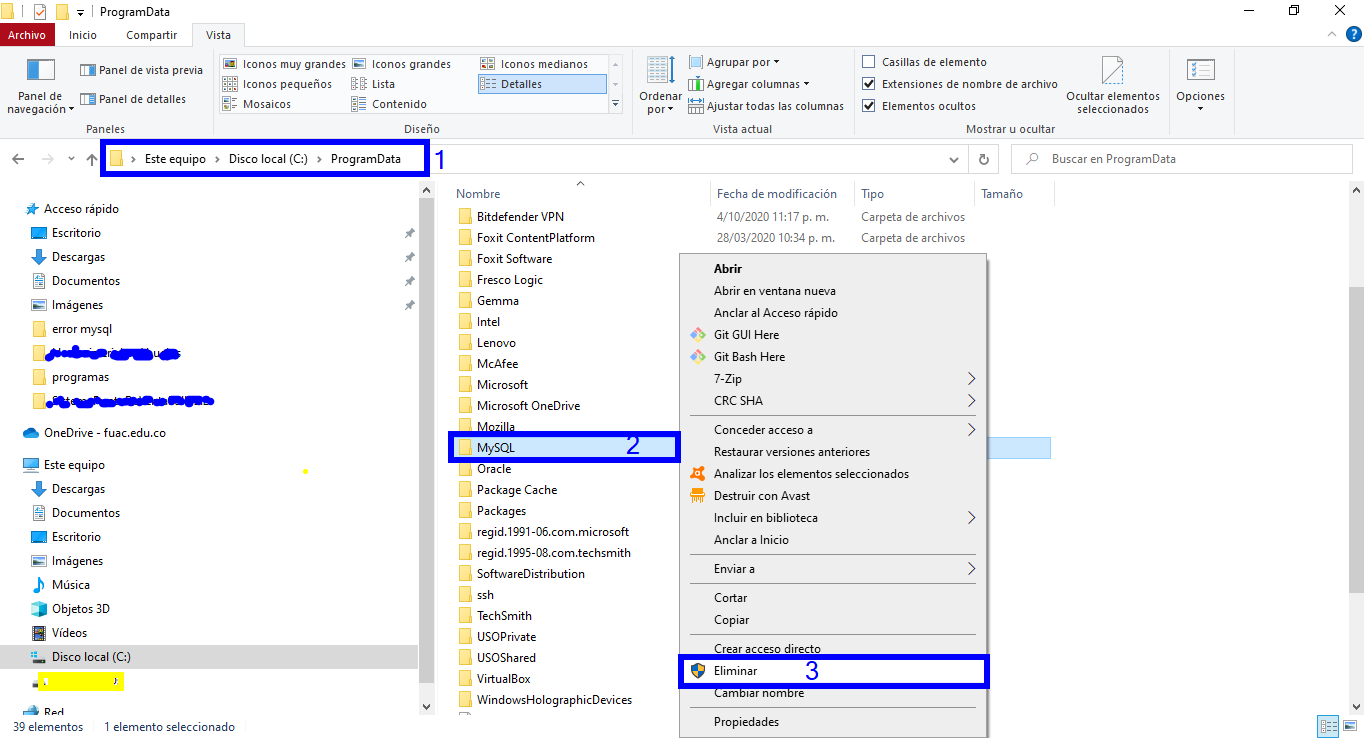Switch to the Compartir ribbon tab

coord(151,35)
